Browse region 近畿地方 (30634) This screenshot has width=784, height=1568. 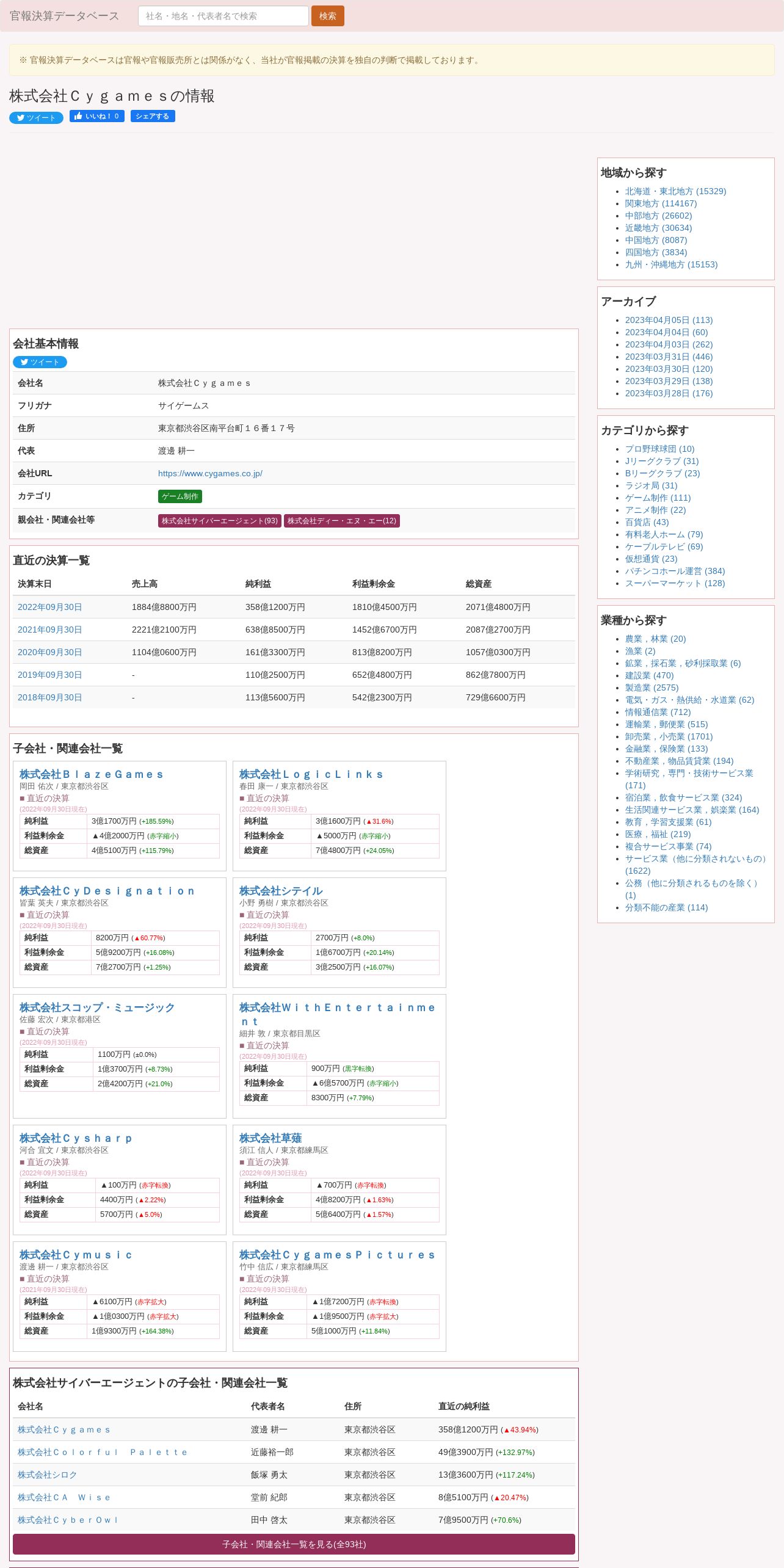pos(658,228)
